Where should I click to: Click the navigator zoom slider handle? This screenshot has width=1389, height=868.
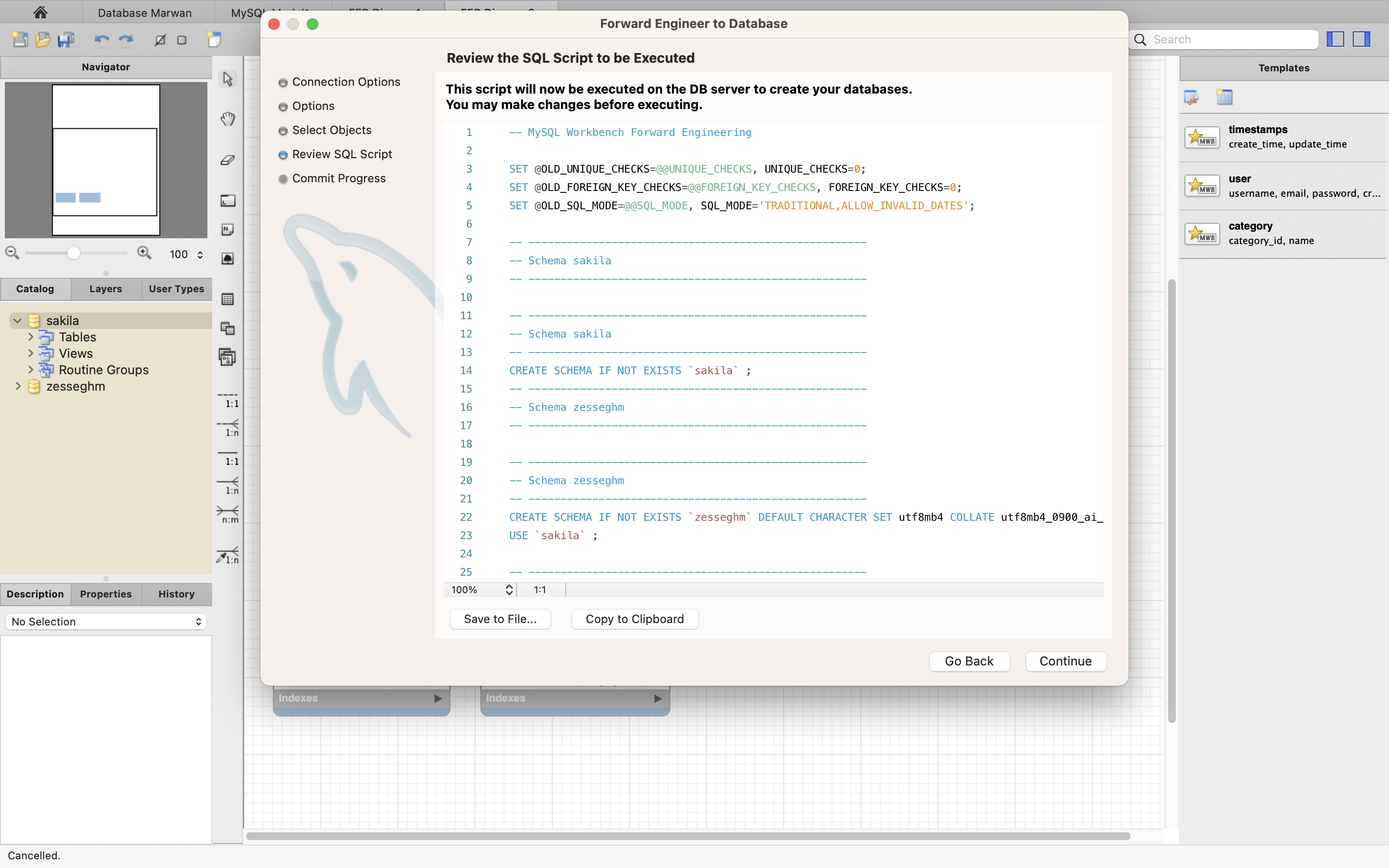(x=73, y=253)
